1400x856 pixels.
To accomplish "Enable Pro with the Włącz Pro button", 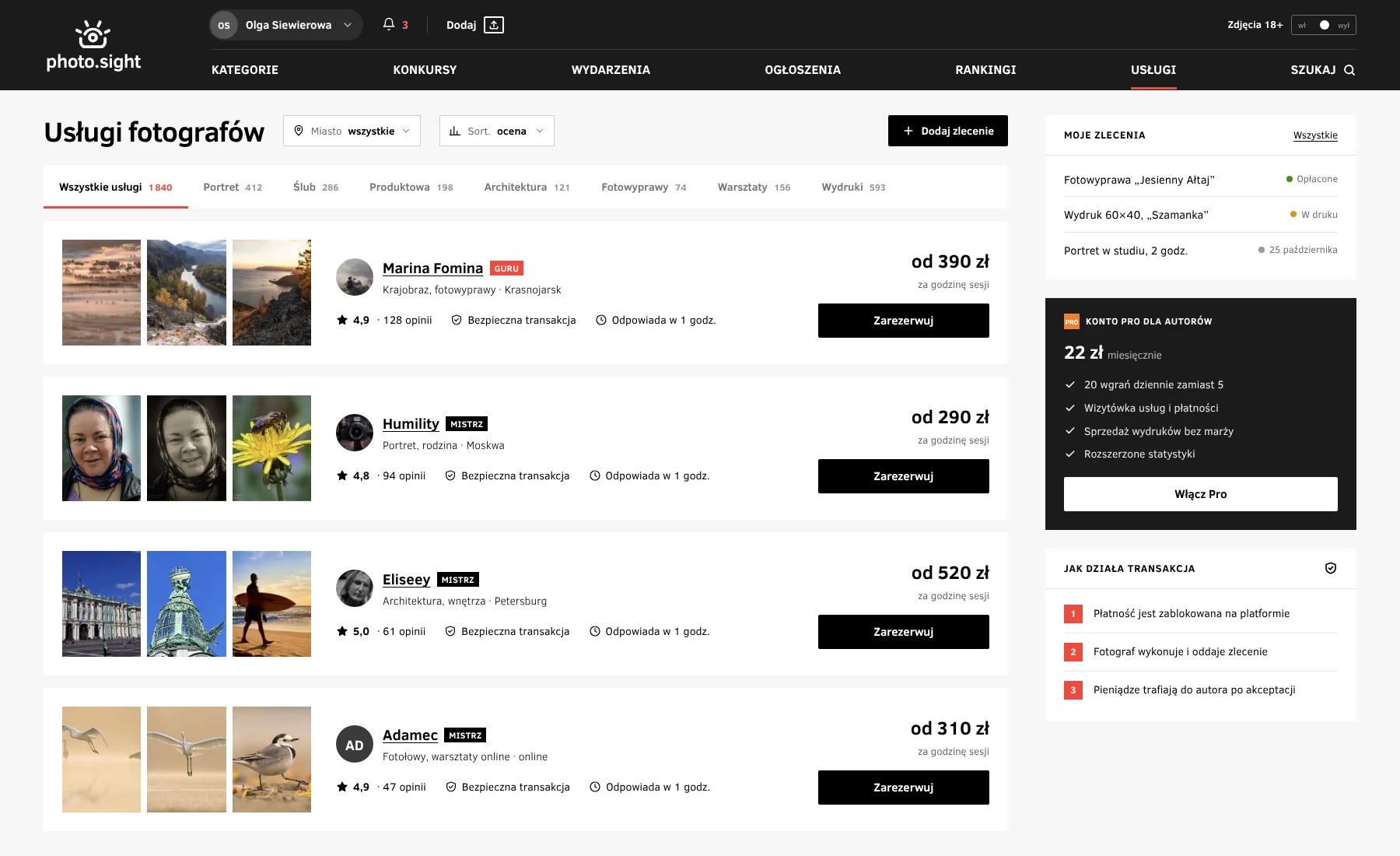I will [x=1201, y=494].
